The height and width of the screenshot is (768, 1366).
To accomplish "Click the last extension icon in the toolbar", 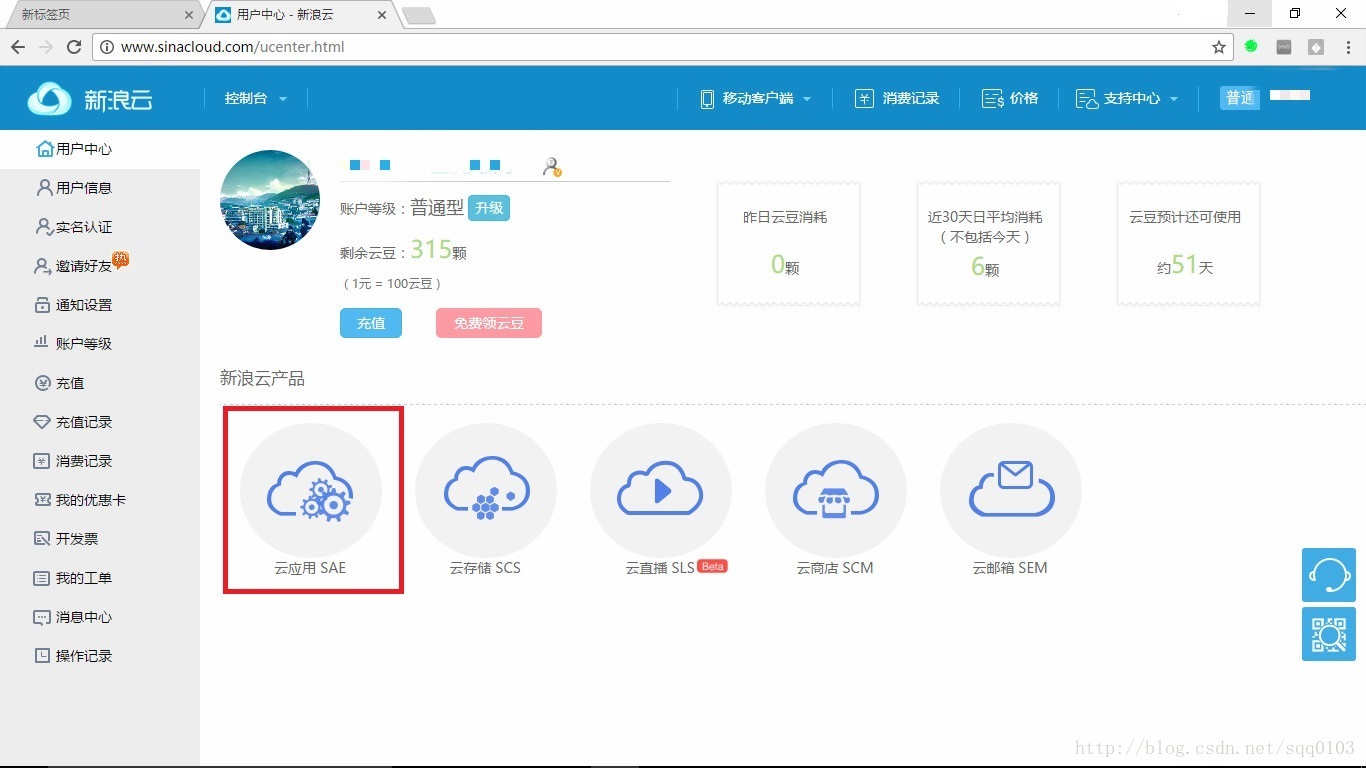I will pyautogui.click(x=1316, y=47).
